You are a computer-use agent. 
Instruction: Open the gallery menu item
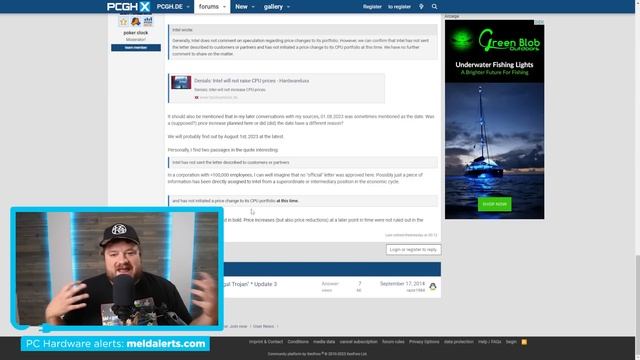click(x=273, y=7)
